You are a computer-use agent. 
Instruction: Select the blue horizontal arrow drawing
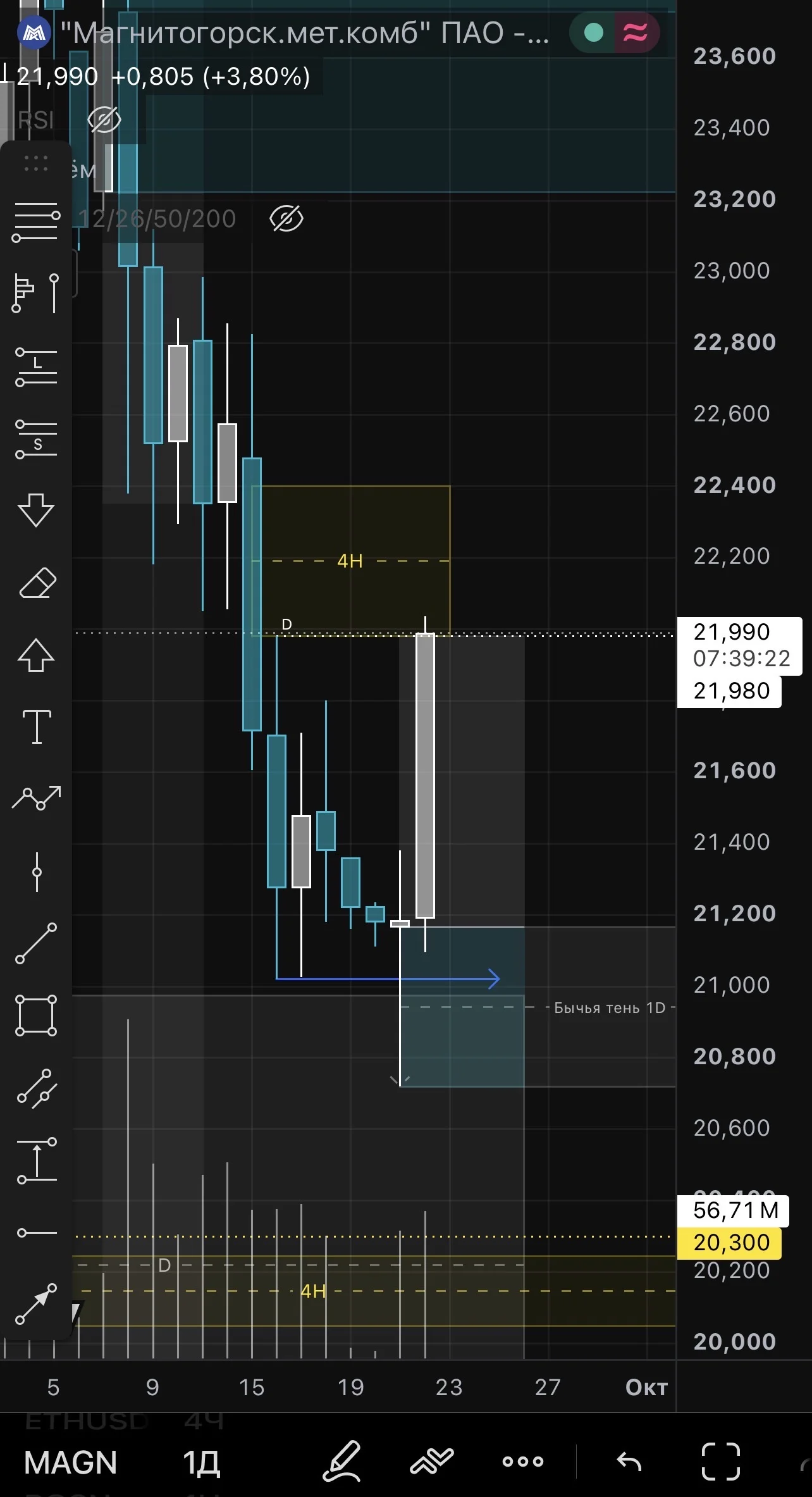tap(388, 979)
